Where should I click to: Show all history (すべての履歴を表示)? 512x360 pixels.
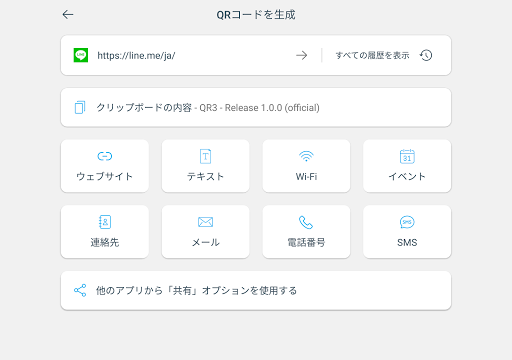click(x=372, y=55)
